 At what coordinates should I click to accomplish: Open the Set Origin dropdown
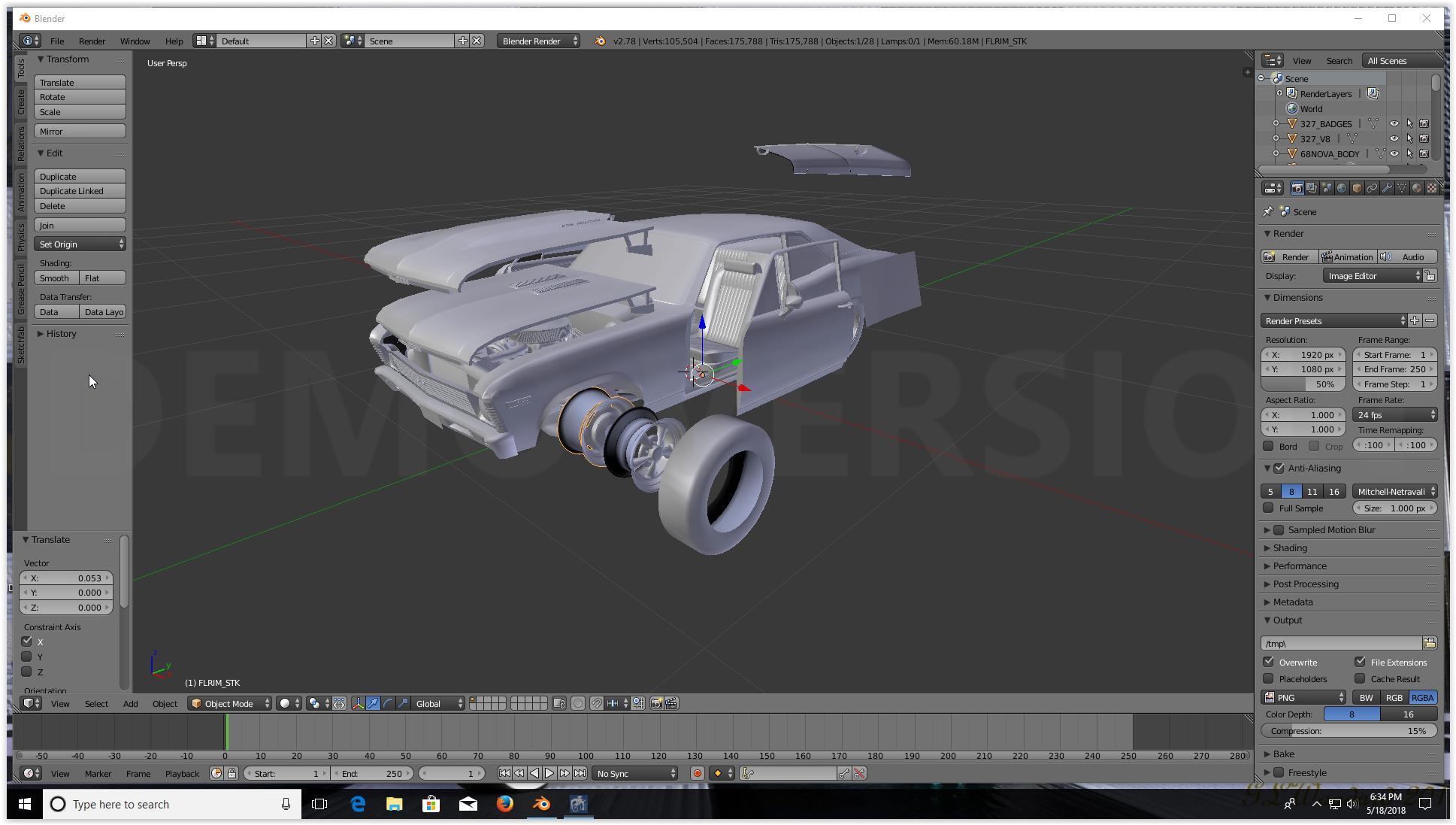point(80,244)
